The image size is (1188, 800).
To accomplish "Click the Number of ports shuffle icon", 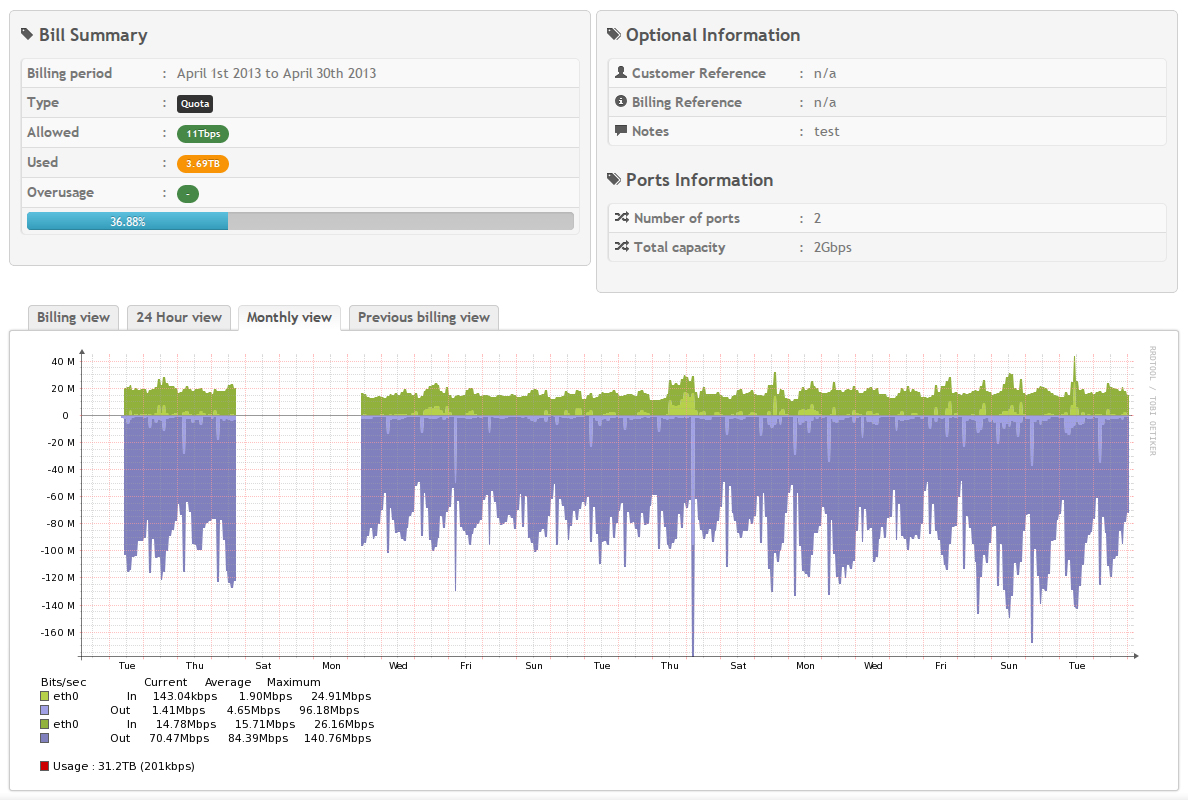I will [x=621, y=218].
